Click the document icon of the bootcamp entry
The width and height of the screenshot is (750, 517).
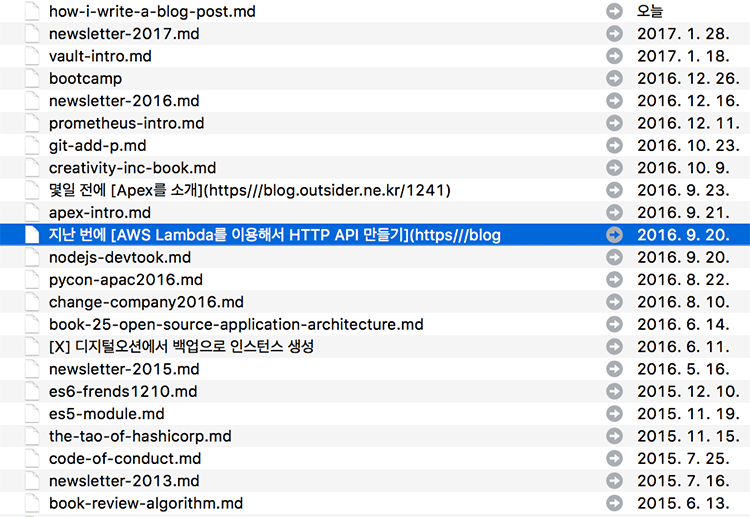pyautogui.click(x=32, y=78)
